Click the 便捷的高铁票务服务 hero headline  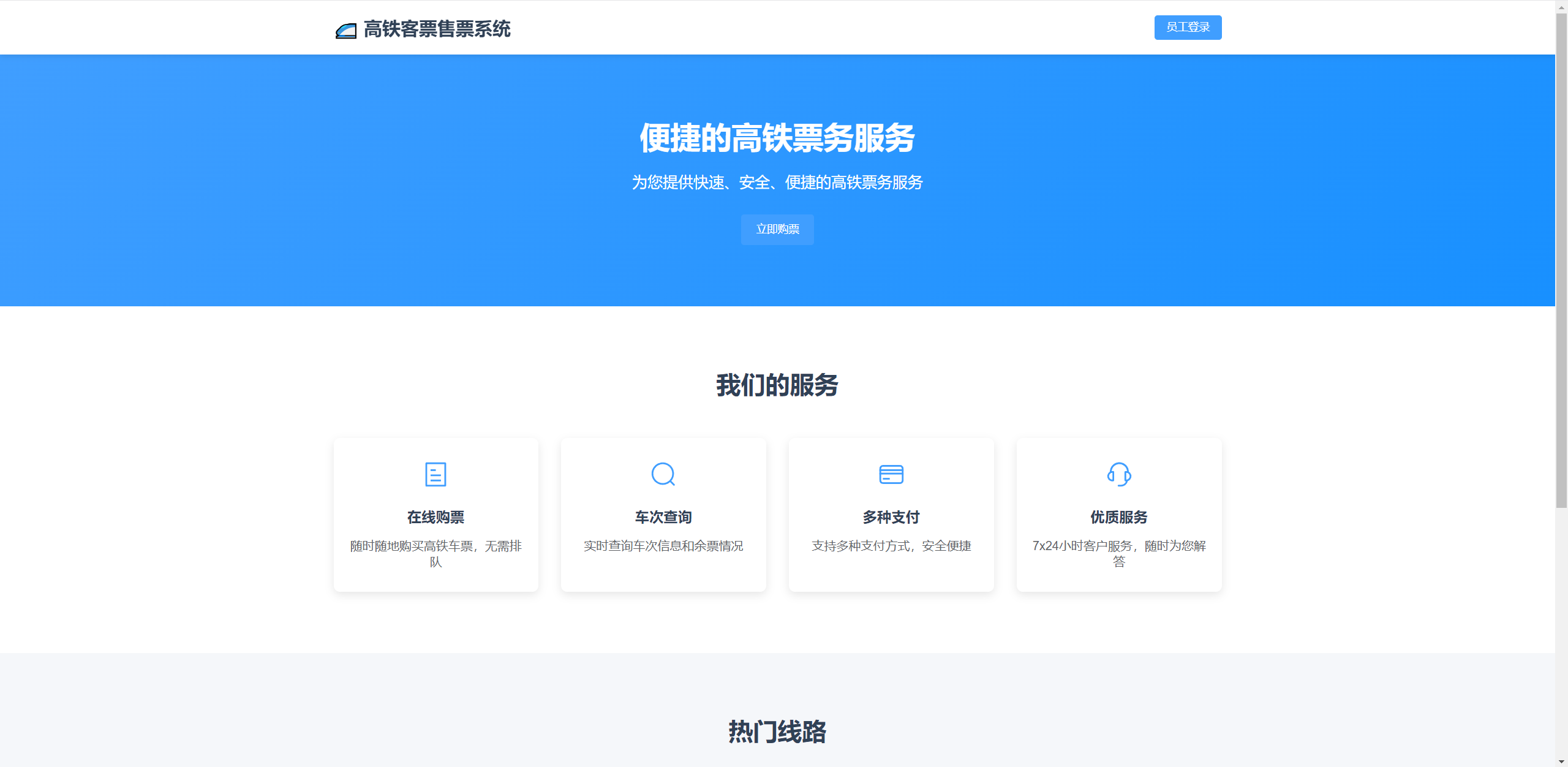pos(777,138)
